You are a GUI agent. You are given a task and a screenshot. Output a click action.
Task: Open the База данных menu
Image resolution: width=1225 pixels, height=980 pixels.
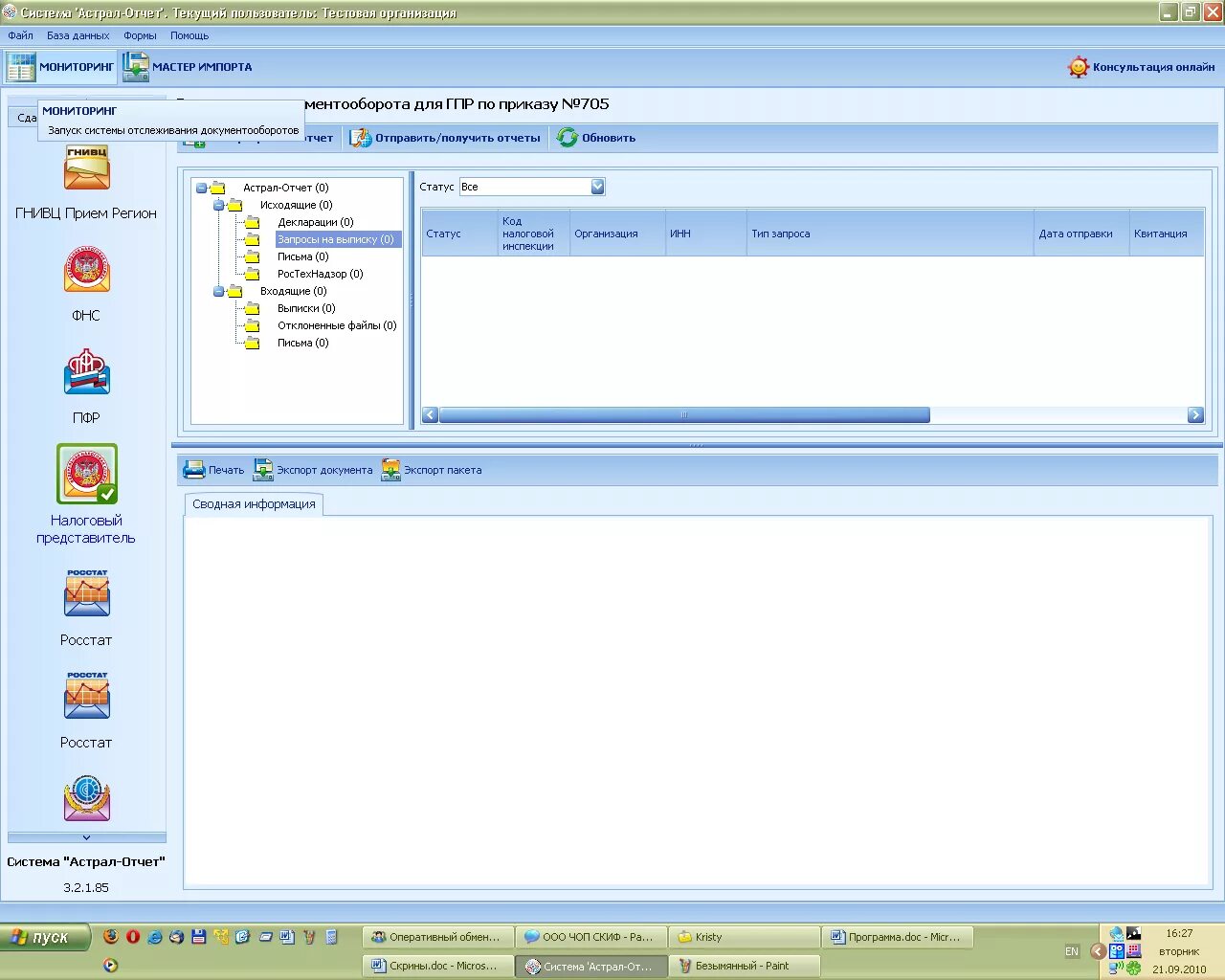click(x=78, y=35)
